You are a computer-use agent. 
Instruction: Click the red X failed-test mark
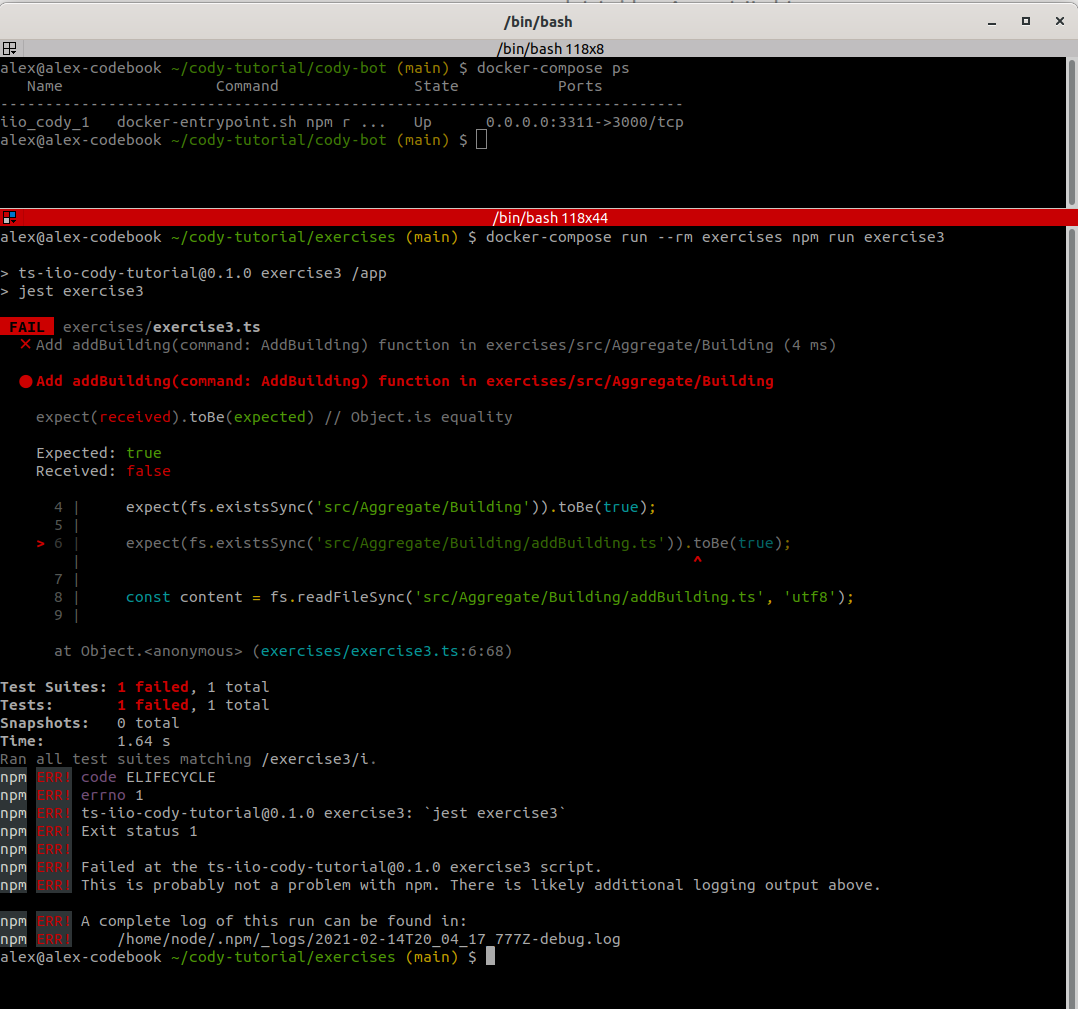pos(25,344)
